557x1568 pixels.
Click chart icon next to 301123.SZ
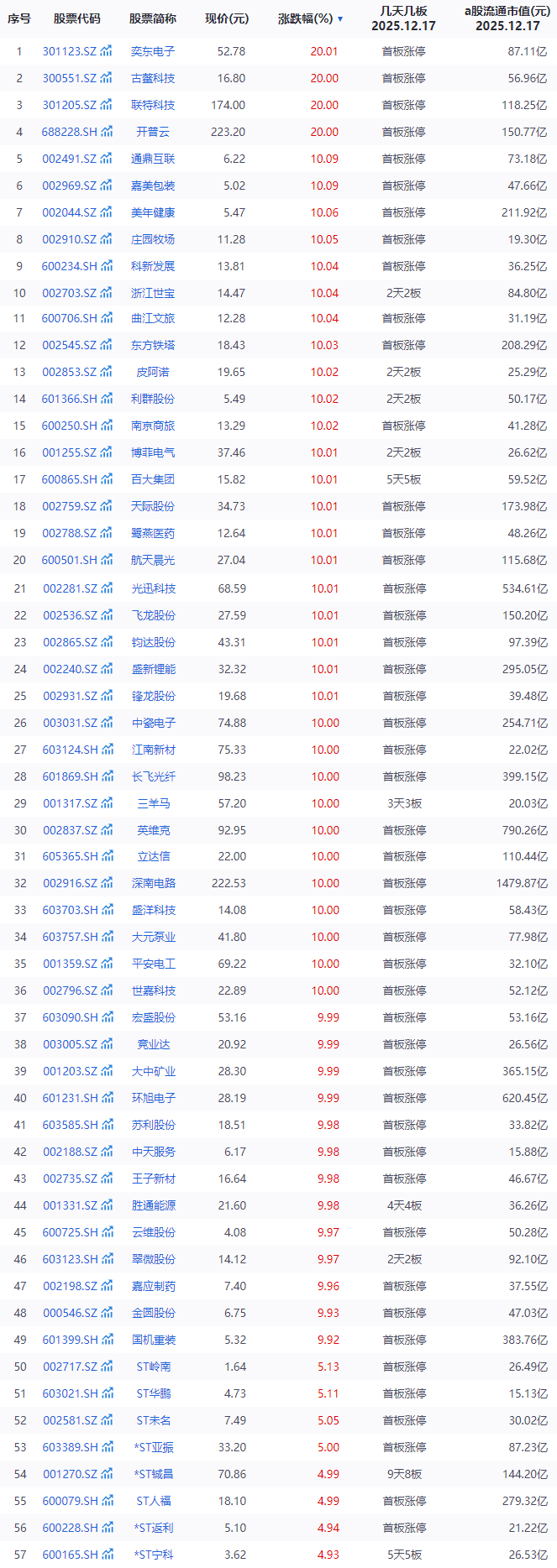tap(106, 51)
